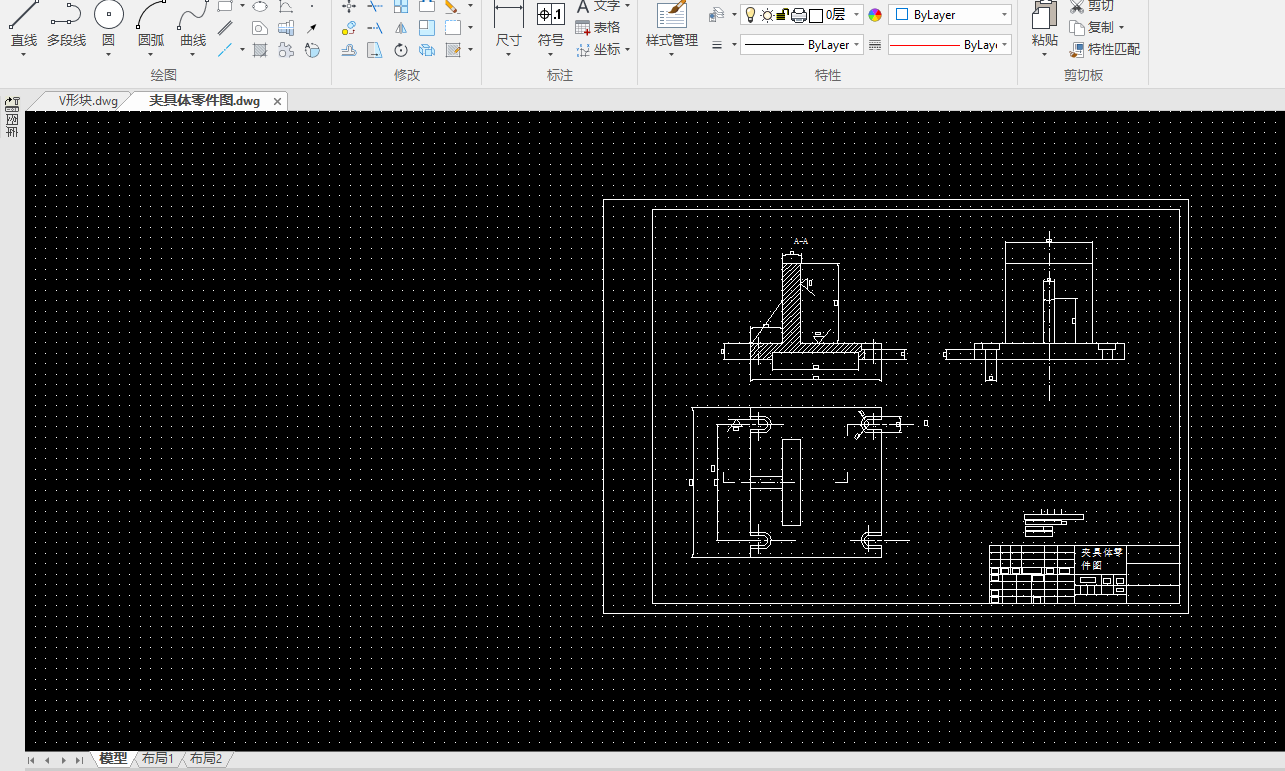Switch to the V形块.dwg document tab
Screen dimensions: 1285x771
(x=88, y=101)
